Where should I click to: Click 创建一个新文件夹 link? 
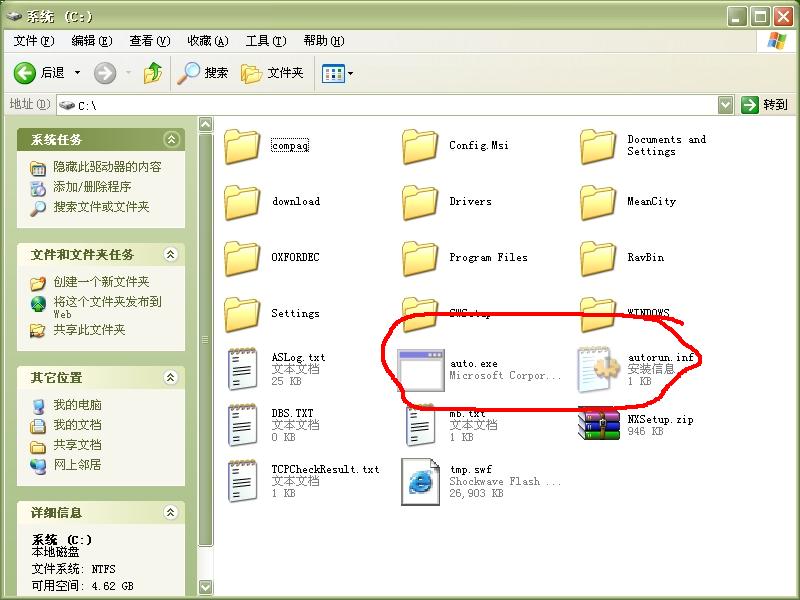click(101, 282)
